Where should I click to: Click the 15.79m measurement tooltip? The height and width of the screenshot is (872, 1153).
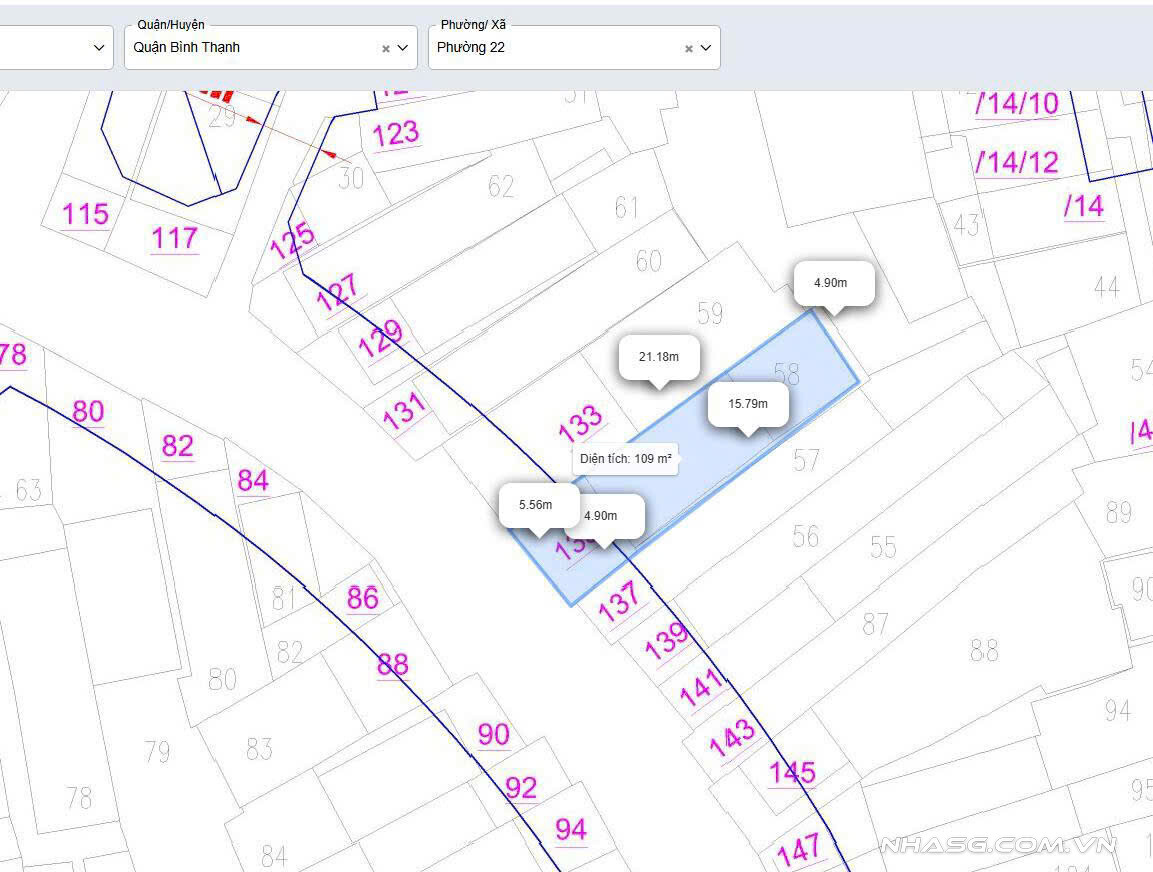click(x=748, y=404)
